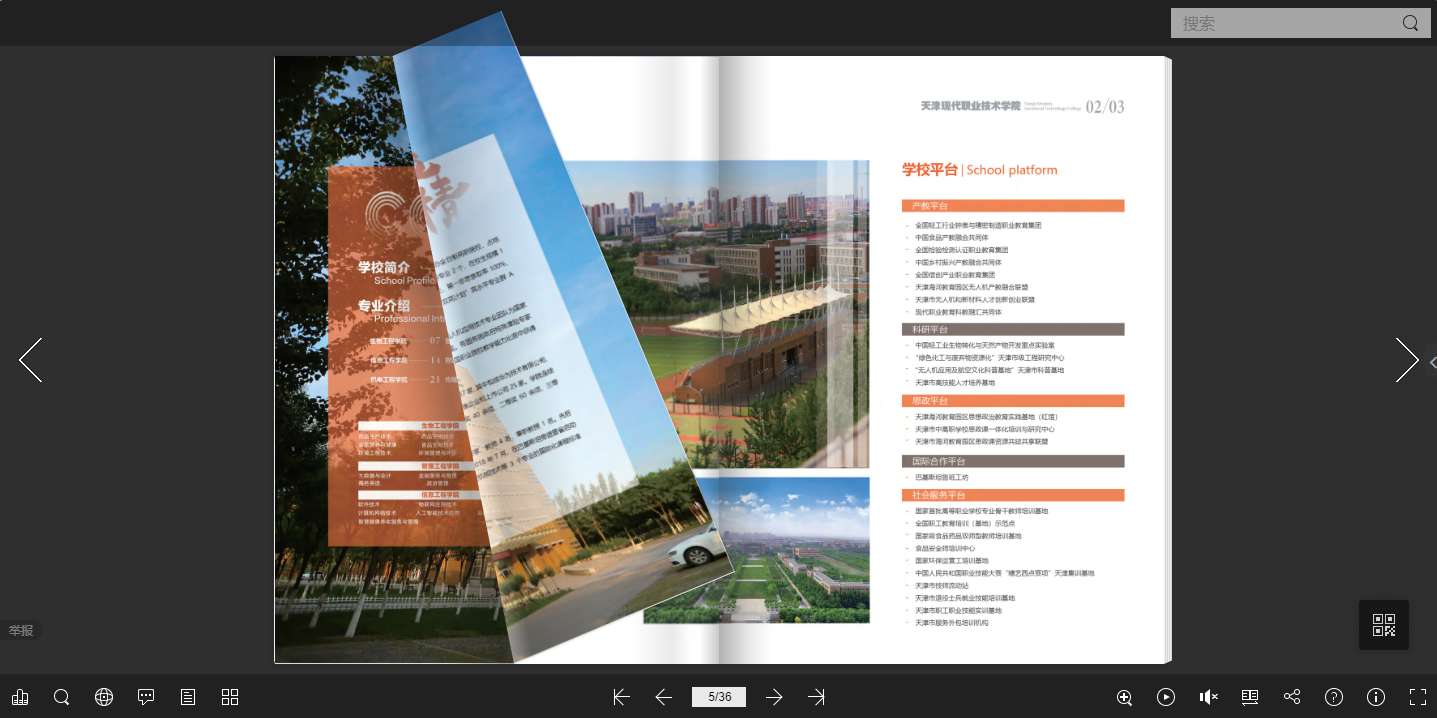The width and height of the screenshot is (1437, 718).
Task: Click the 科研平台 section header
Action: 1013,329
